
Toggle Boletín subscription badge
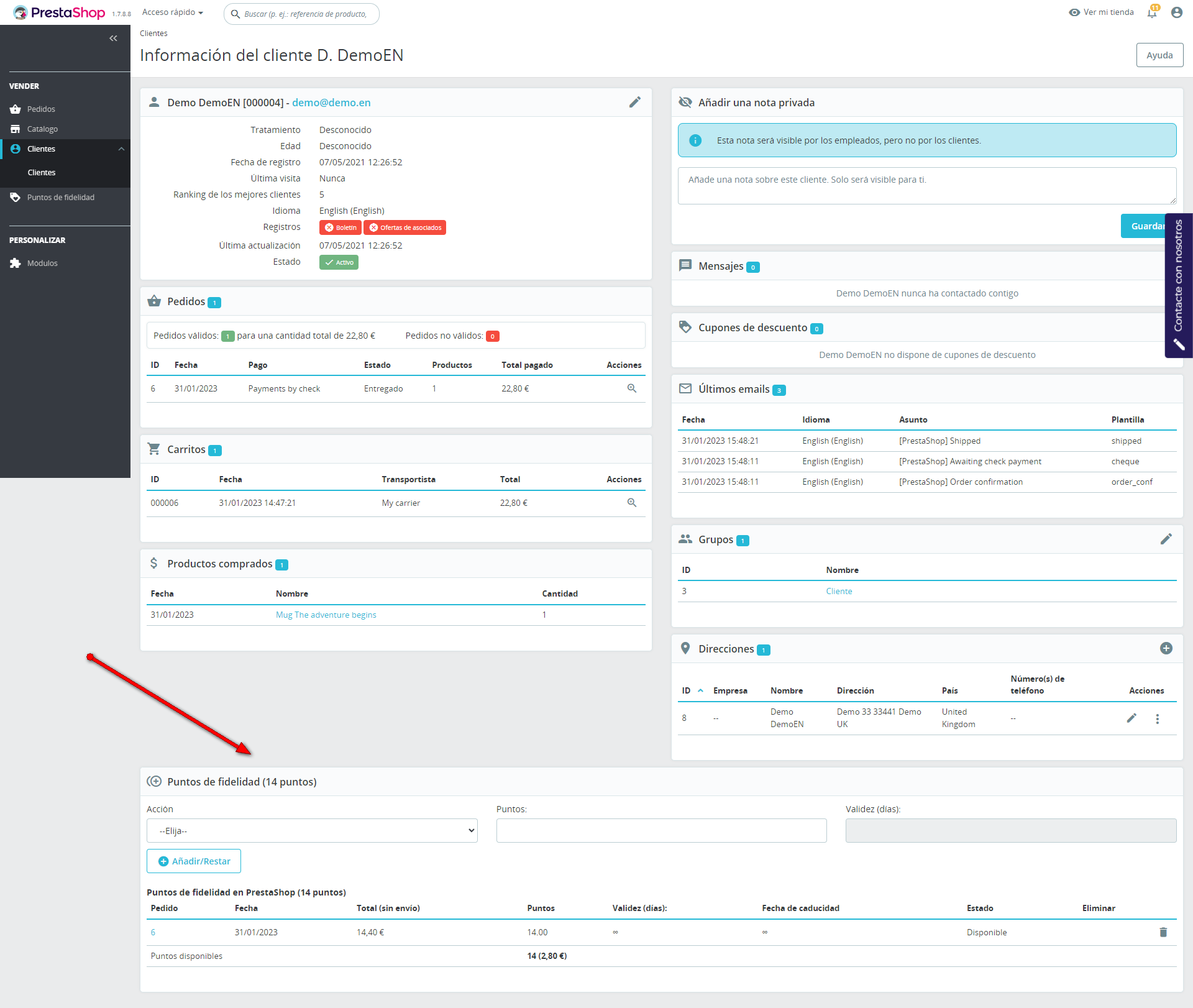[x=341, y=227]
